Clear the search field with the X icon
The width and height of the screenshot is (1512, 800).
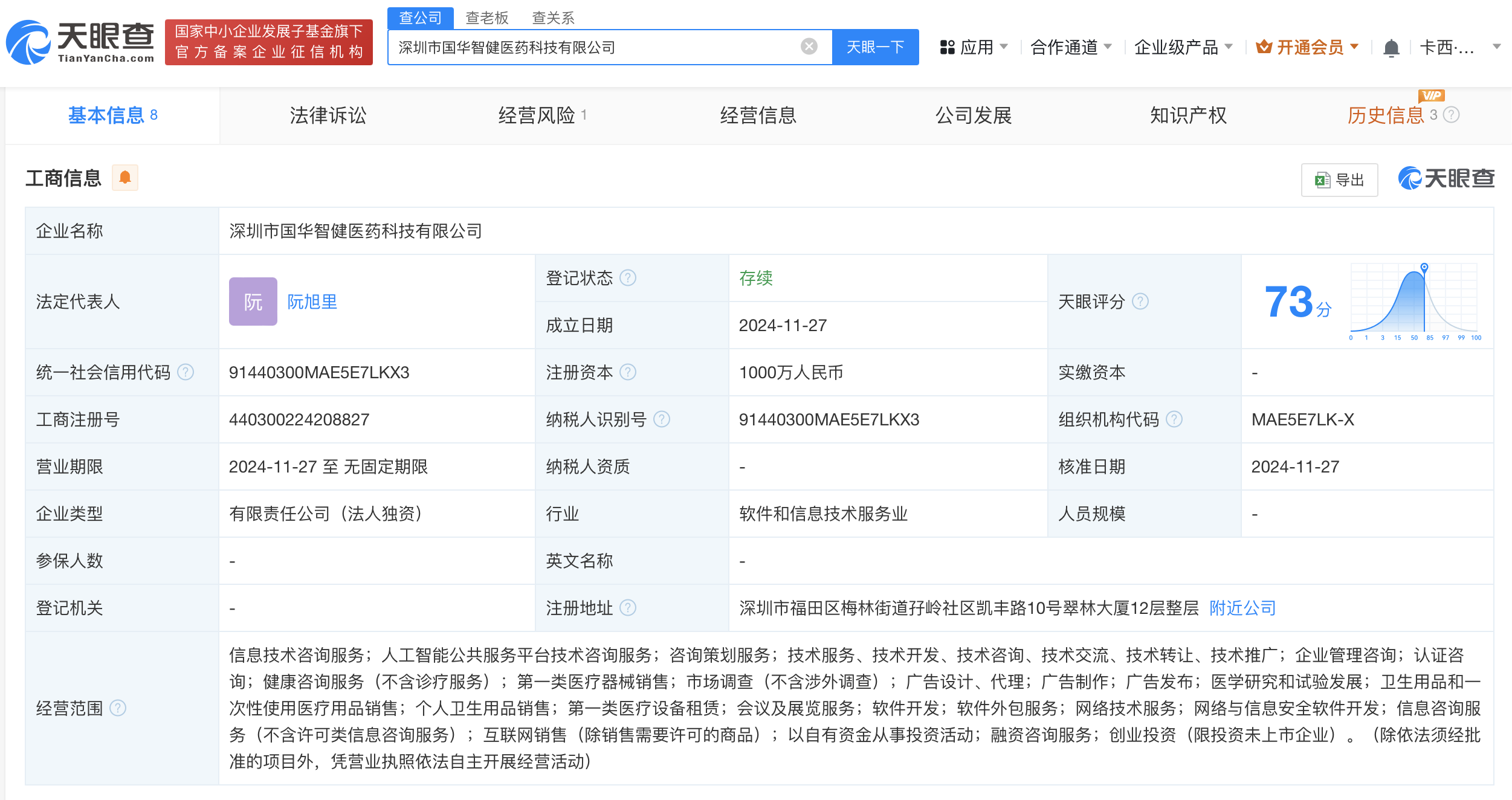(x=809, y=47)
